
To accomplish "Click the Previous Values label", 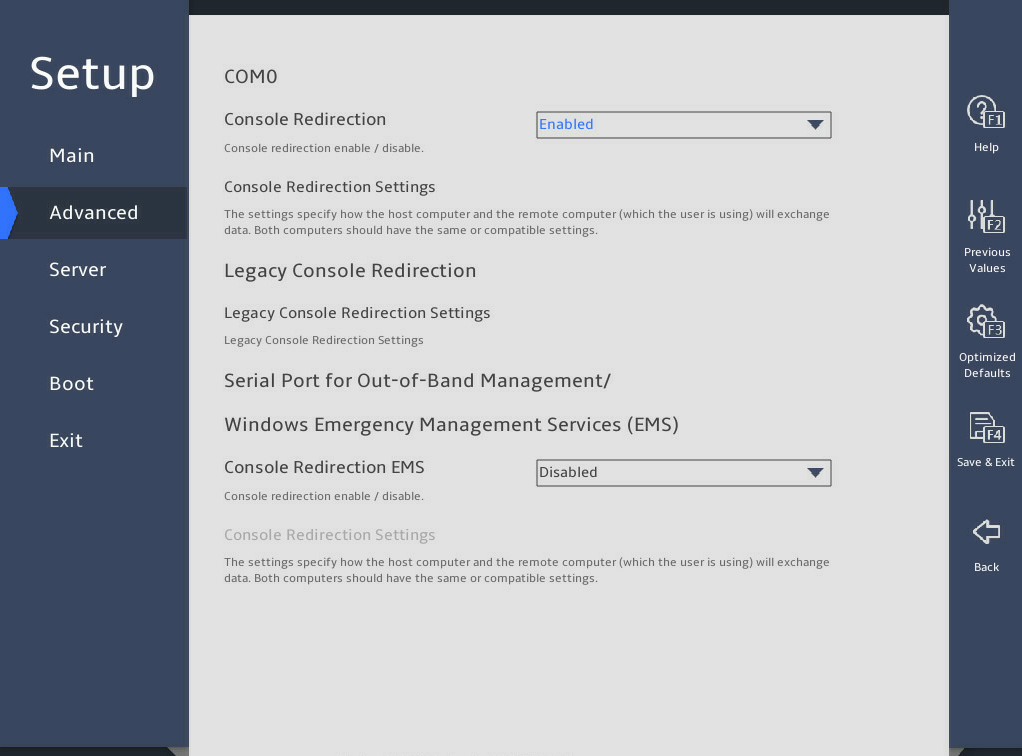I will point(987,260).
